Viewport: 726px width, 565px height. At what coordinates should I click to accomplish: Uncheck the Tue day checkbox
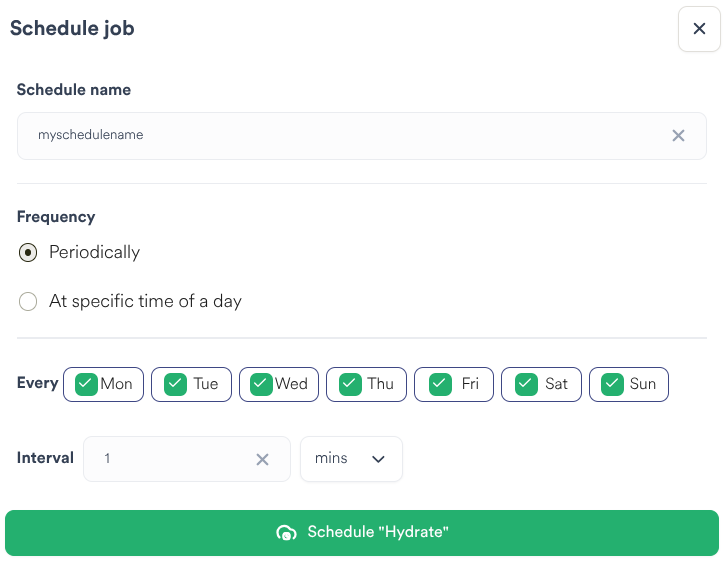click(174, 384)
